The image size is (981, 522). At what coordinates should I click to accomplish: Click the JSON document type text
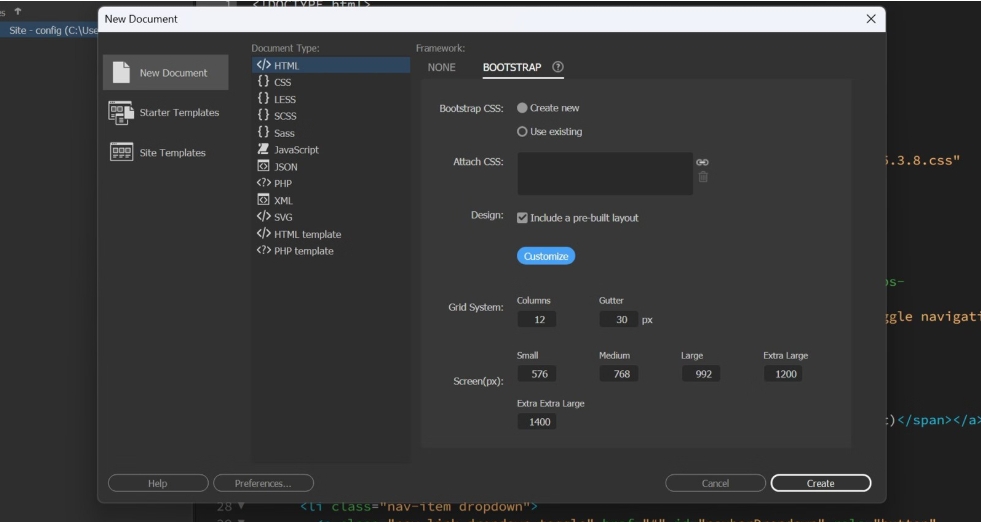(x=286, y=167)
